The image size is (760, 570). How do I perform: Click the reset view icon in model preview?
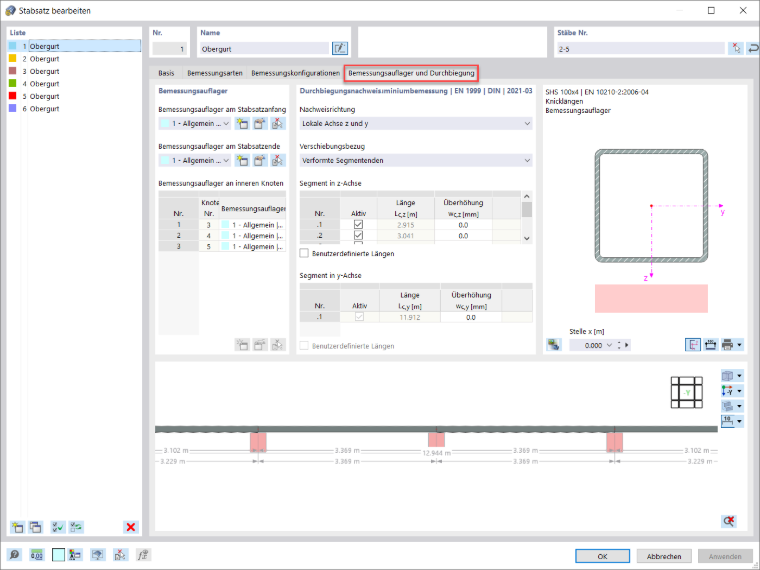(728, 521)
